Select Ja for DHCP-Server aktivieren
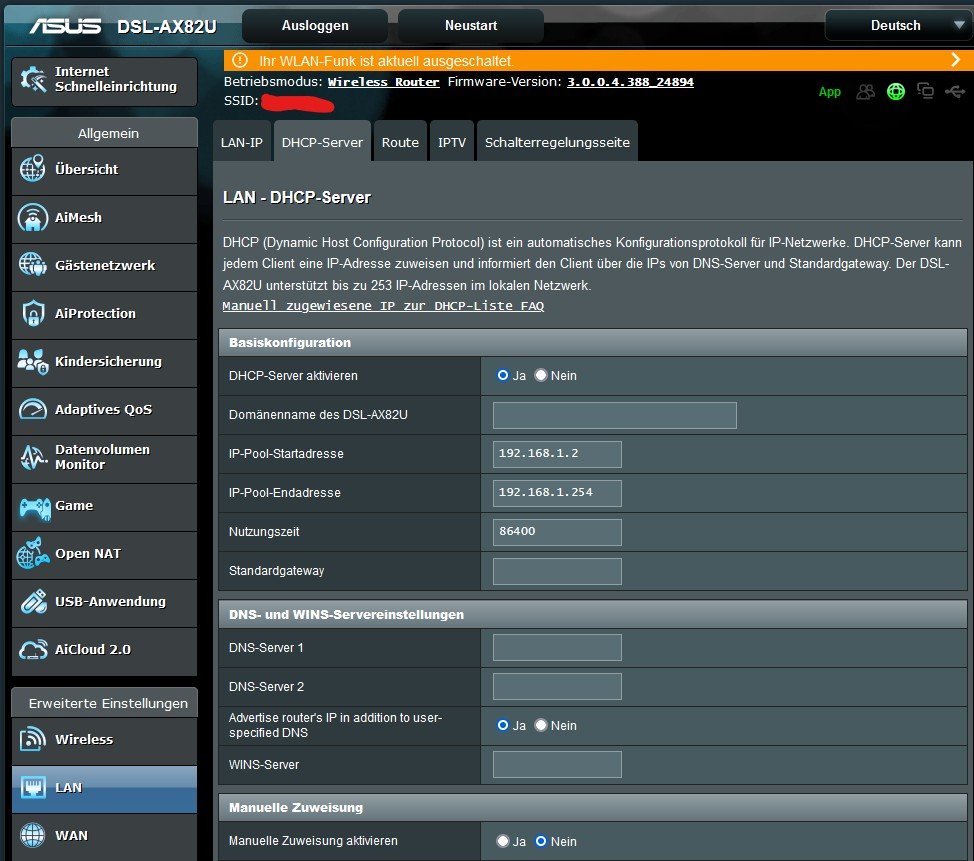Viewport: 974px width, 861px height. (503, 375)
